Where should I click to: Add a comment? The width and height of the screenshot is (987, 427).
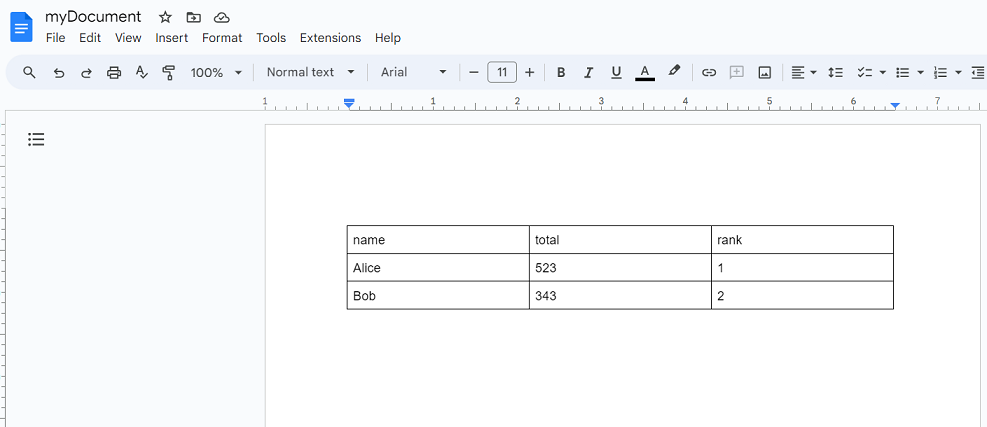[x=736, y=72]
